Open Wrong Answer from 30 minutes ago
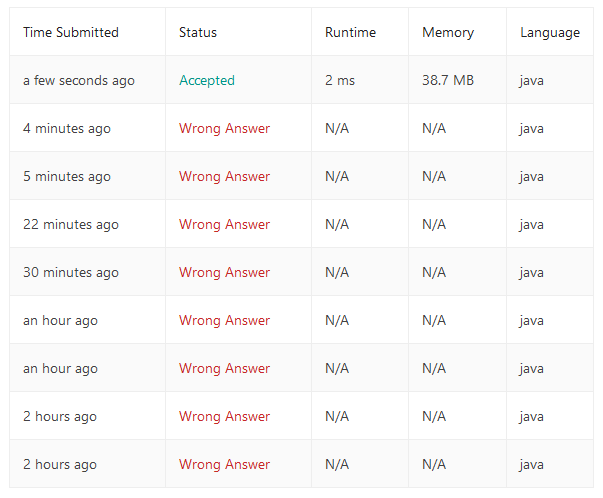The width and height of the screenshot is (603, 498). click(x=225, y=273)
